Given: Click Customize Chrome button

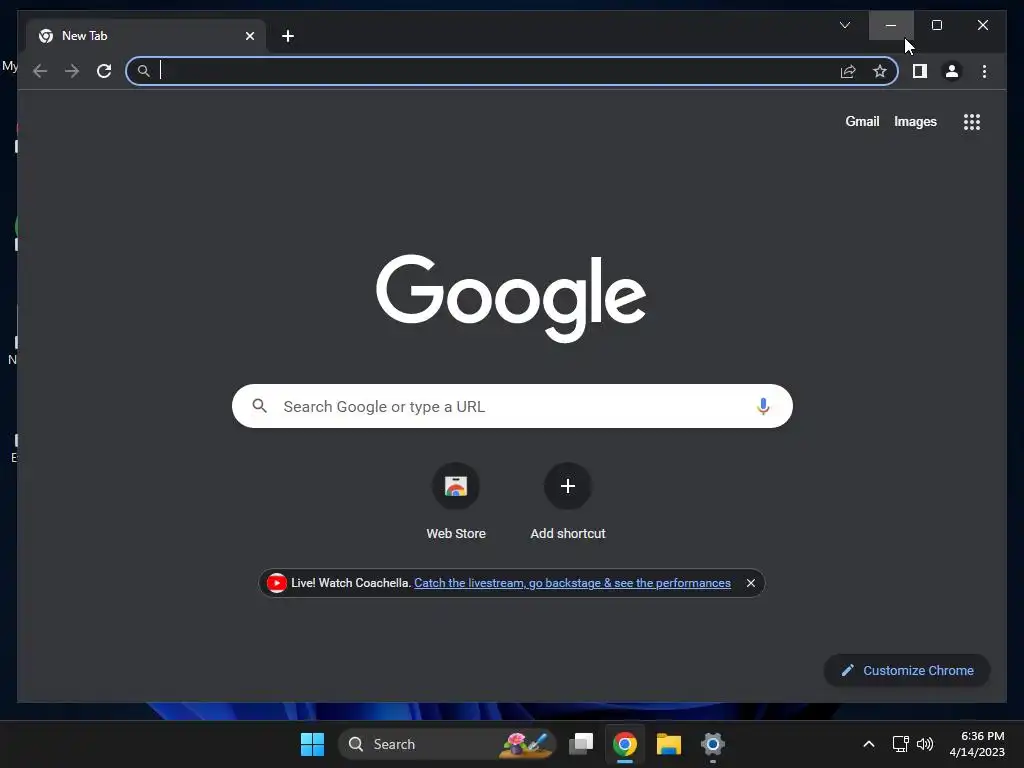Looking at the screenshot, I should pyautogui.click(x=907, y=671).
